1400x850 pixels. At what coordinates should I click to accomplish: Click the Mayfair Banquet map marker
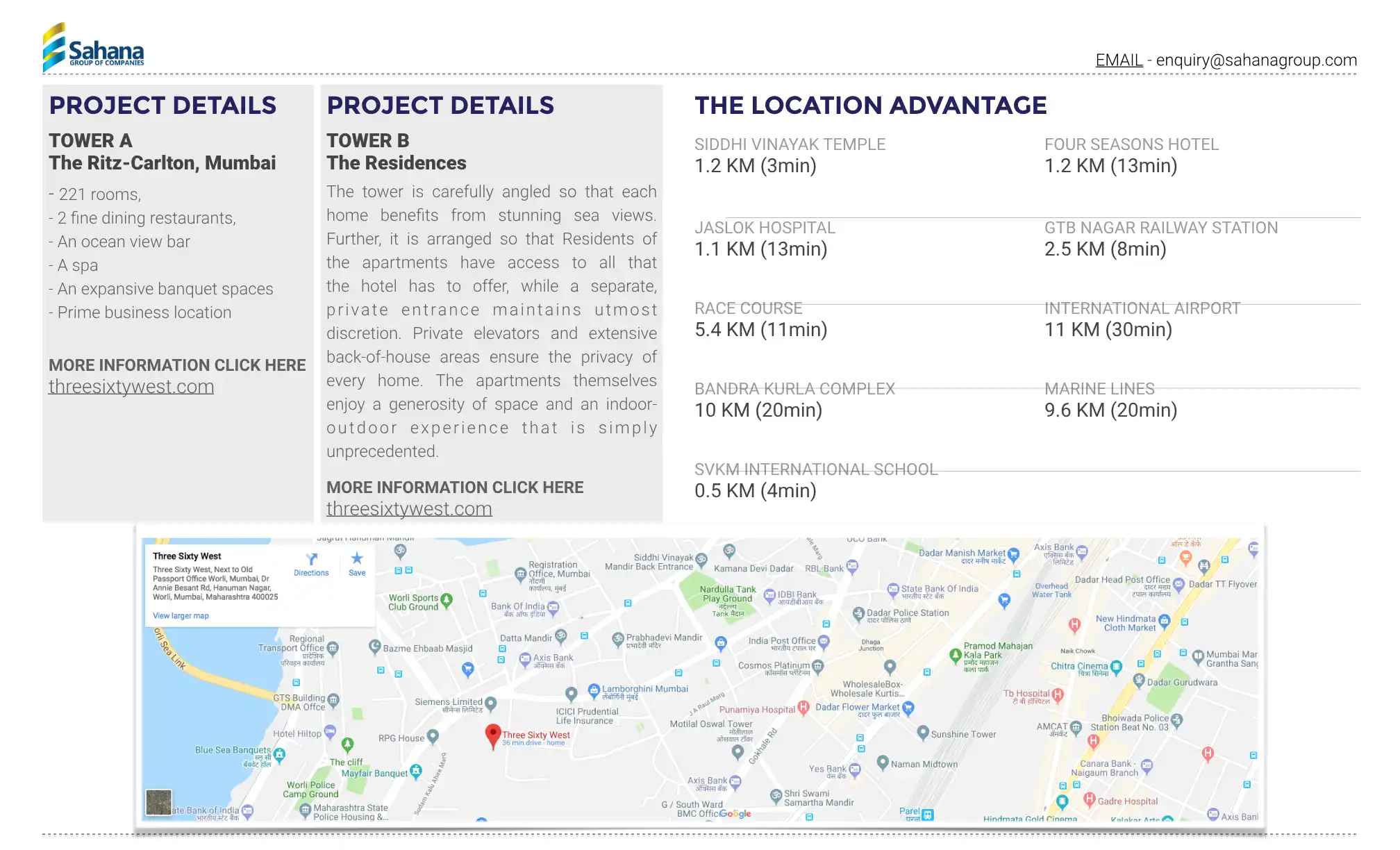(x=416, y=771)
